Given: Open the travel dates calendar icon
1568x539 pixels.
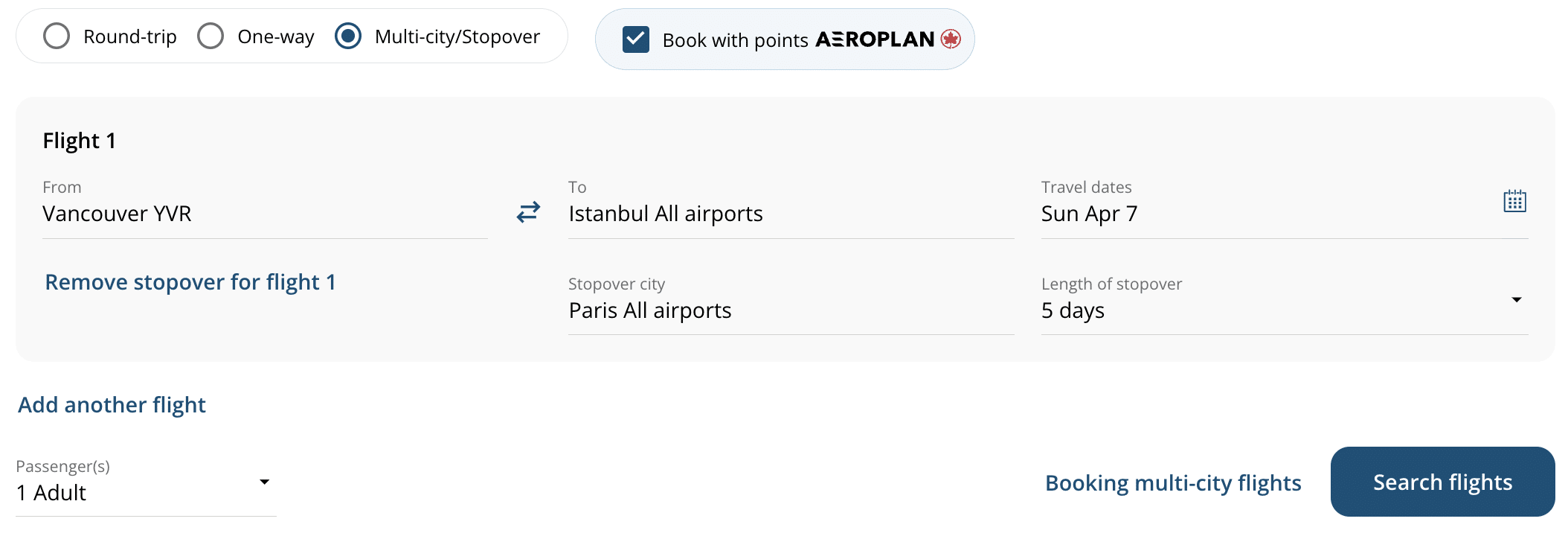Looking at the screenshot, I should click(1514, 201).
